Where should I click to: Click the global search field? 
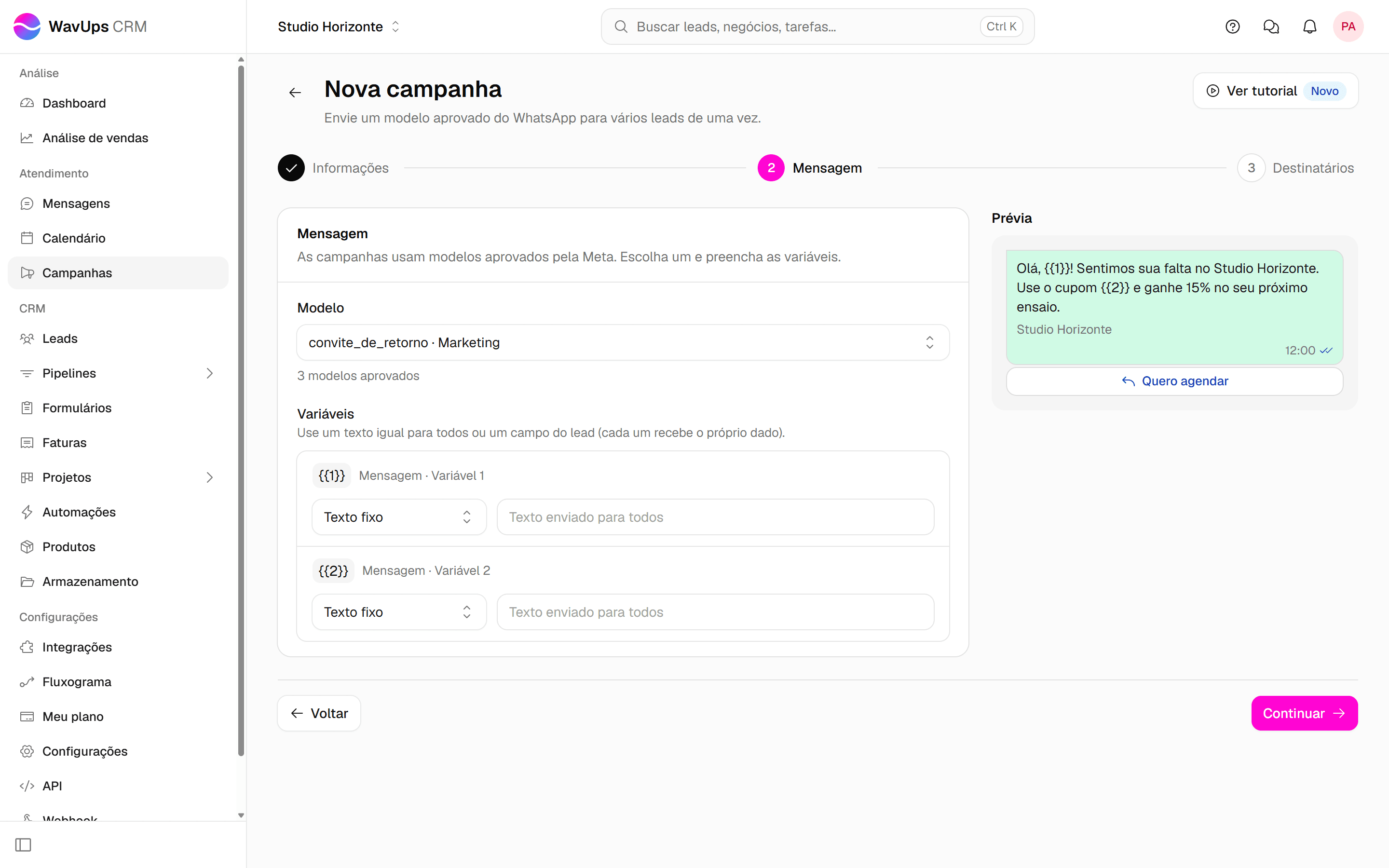817,27
